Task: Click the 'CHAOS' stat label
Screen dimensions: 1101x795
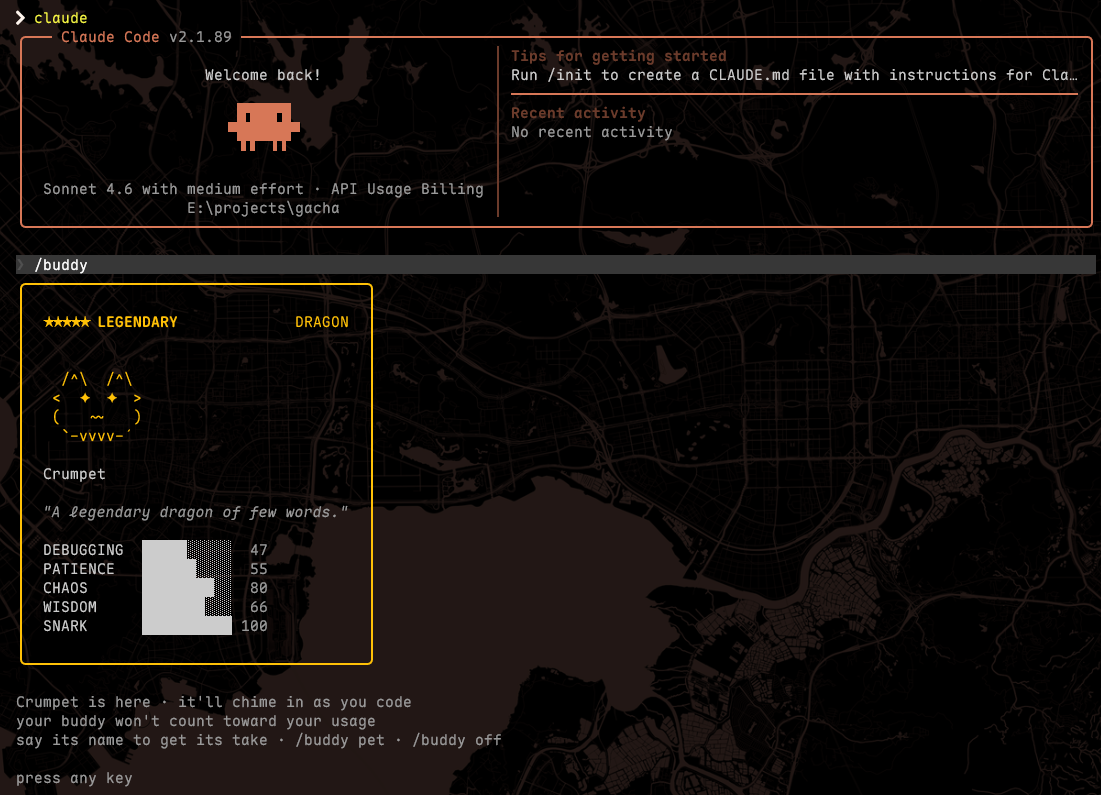Action: coord(65,588)
